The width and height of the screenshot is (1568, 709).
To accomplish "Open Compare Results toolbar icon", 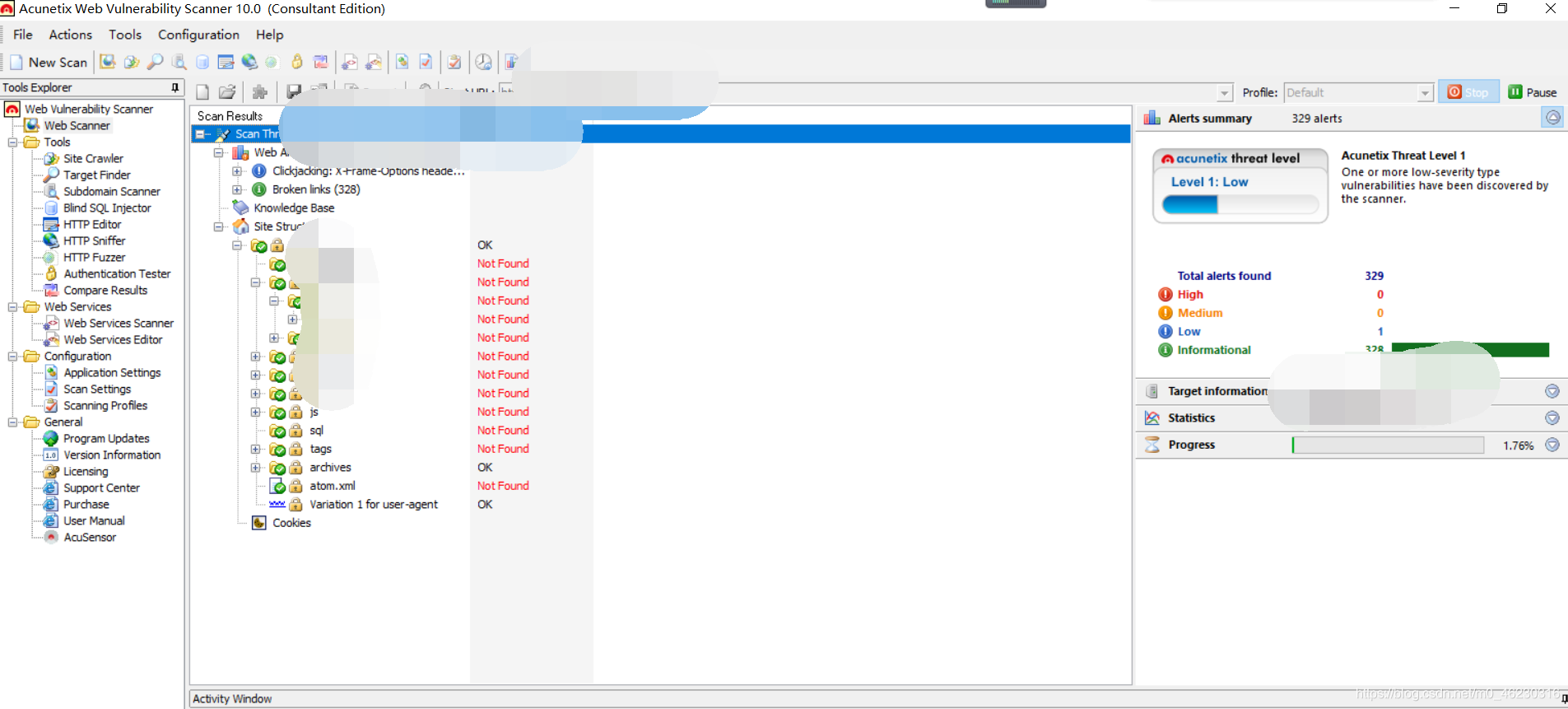I will (321, 62).
